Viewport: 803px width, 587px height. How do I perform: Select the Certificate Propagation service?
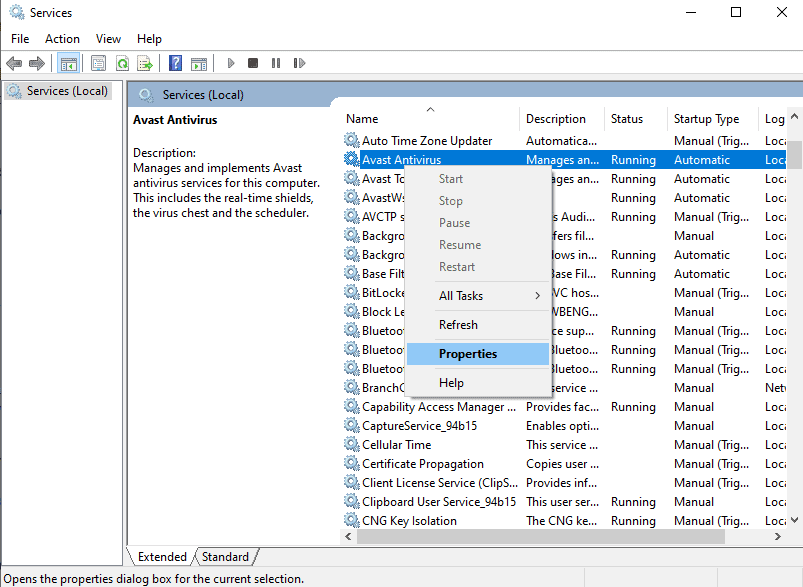tap(564, 464)
